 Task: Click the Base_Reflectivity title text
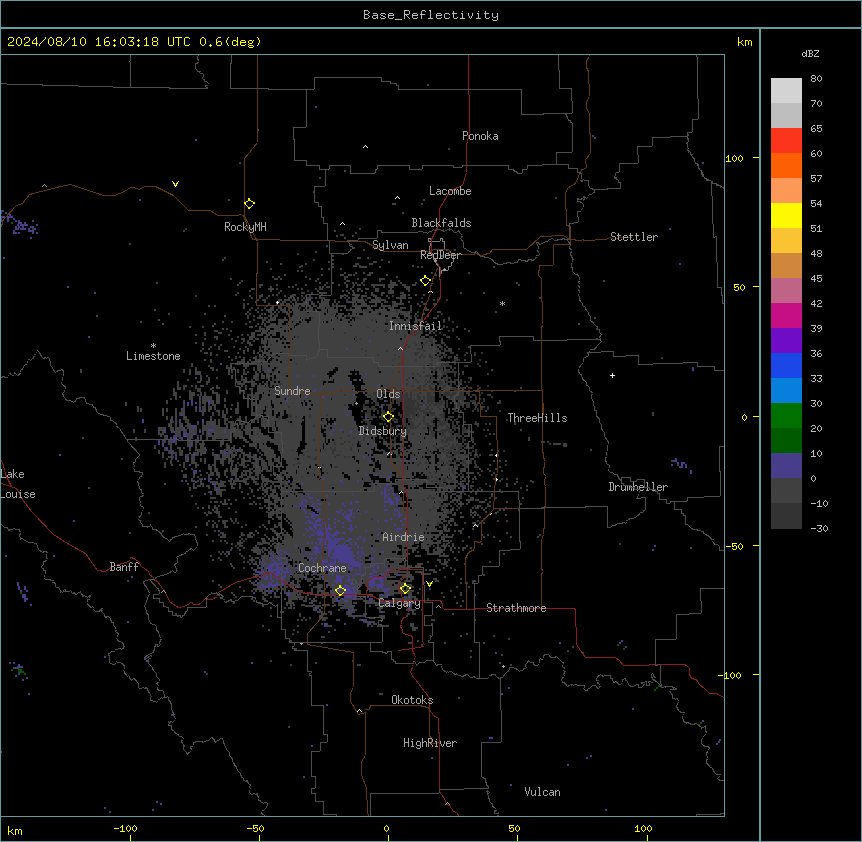coord(431,15)
